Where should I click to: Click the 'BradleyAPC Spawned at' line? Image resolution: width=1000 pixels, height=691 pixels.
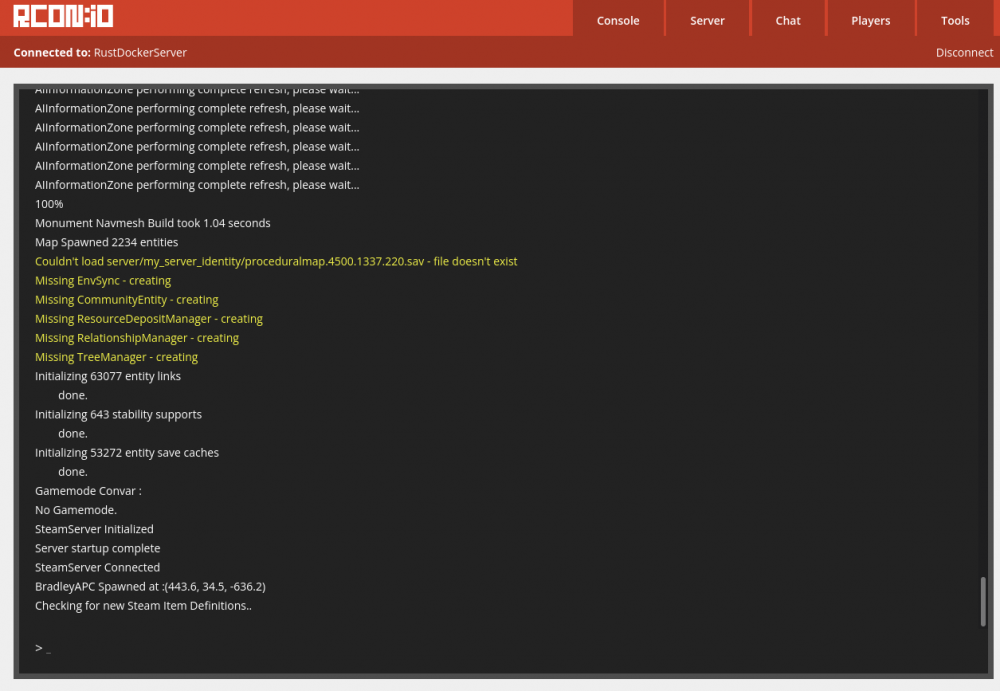[150, 587]
